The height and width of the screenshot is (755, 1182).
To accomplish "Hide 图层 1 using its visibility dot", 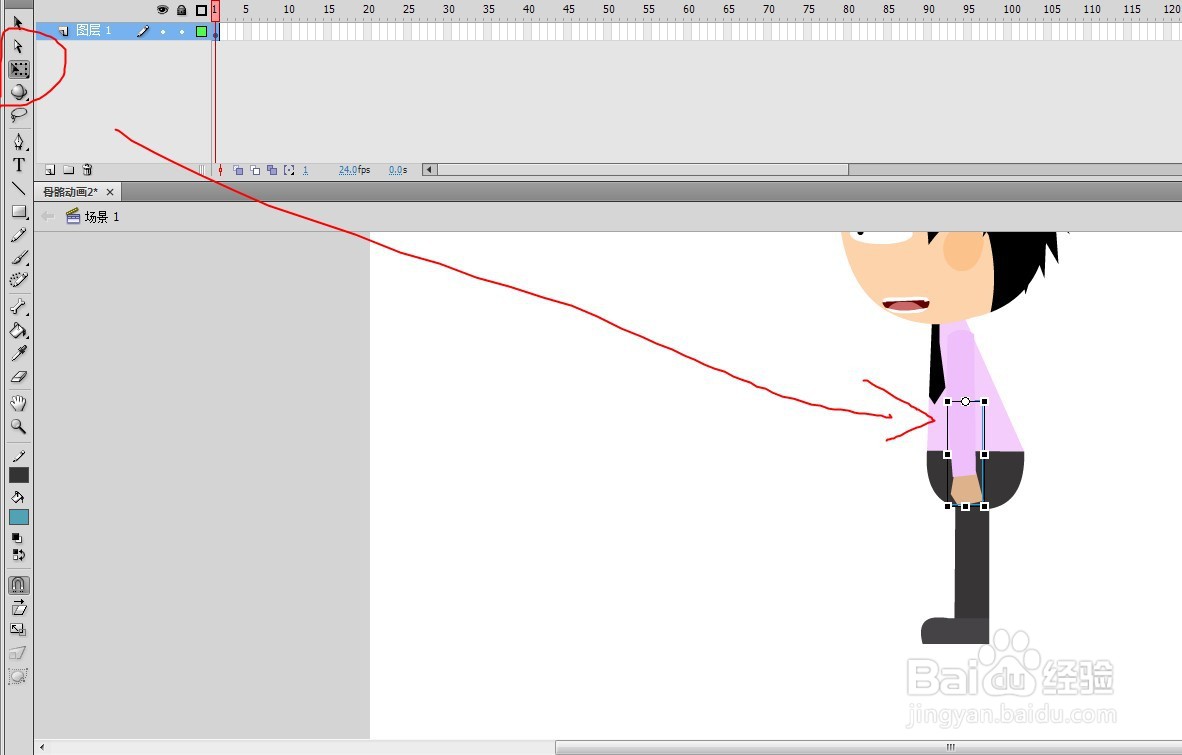I will (163, 32).
